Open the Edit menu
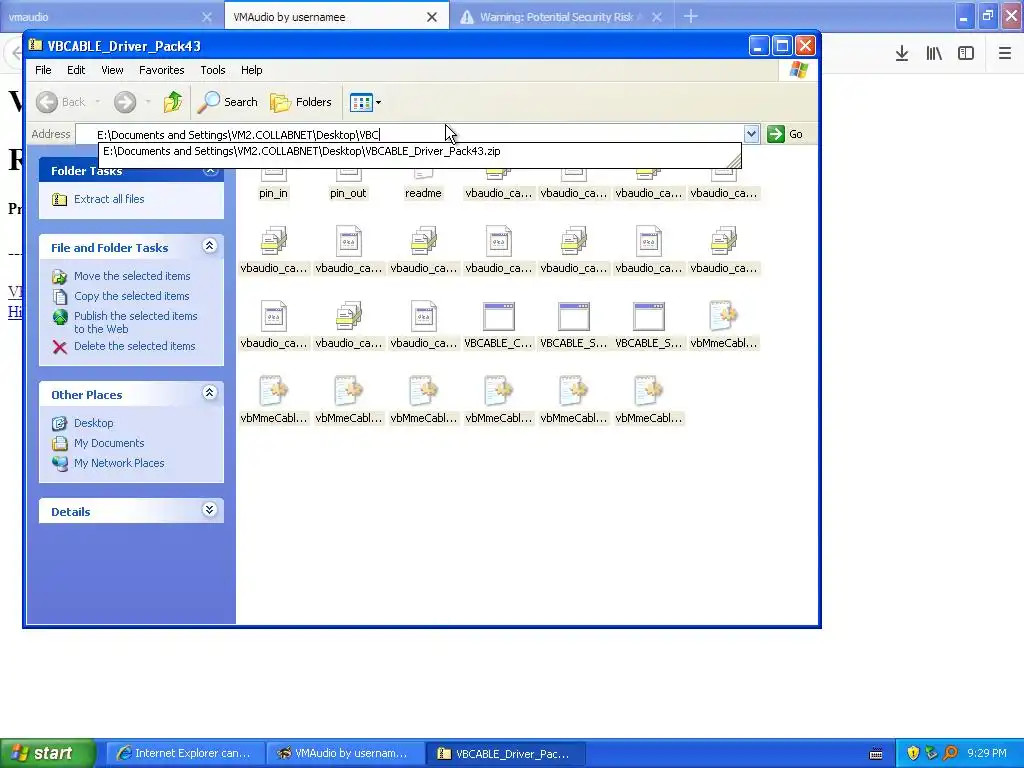Viewport: 1024px width, 768px height. (x=76, y=70)
